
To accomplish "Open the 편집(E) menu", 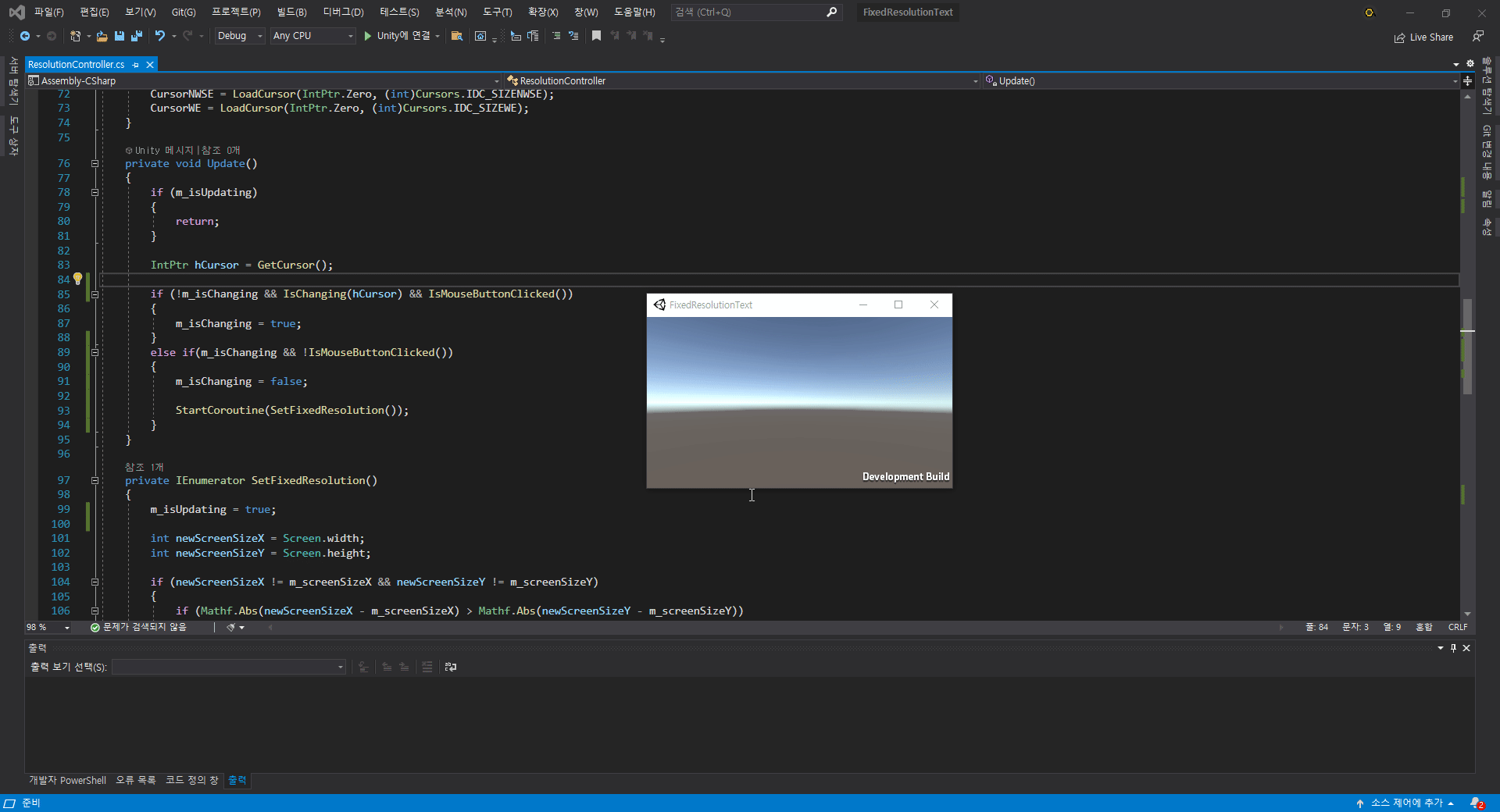I will click(x=95, y=12).
